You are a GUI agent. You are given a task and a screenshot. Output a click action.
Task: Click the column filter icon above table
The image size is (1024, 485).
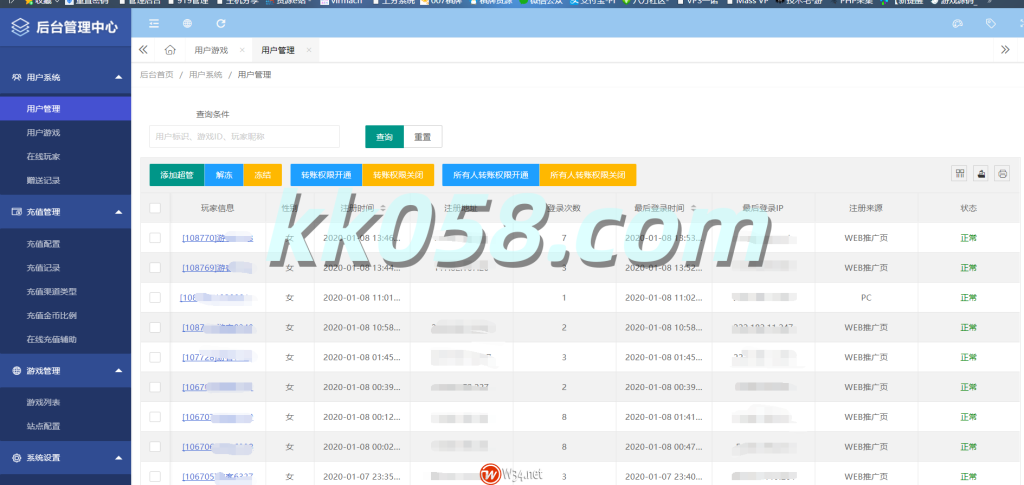[960, 174]
